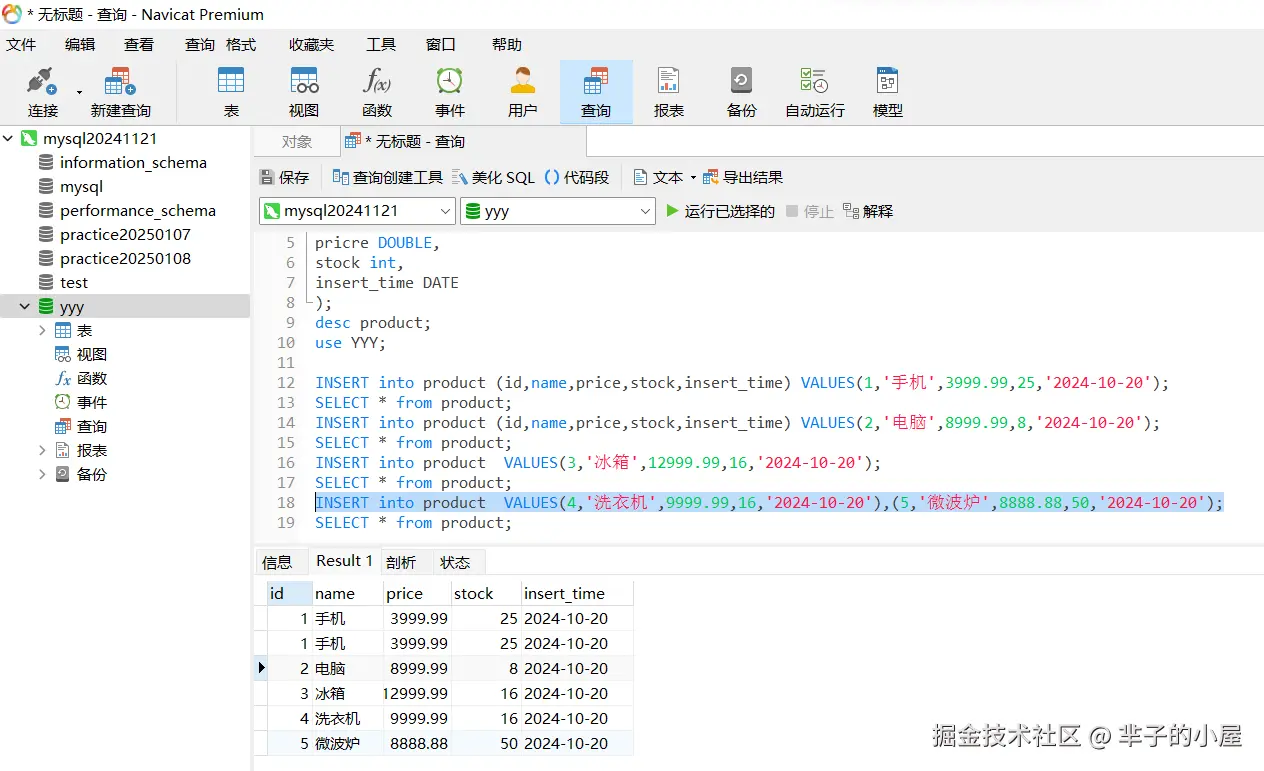The height and width of the screenshot is (771, 1264).
Task: Select the mysql database in tree
Action: click(81, 186)
